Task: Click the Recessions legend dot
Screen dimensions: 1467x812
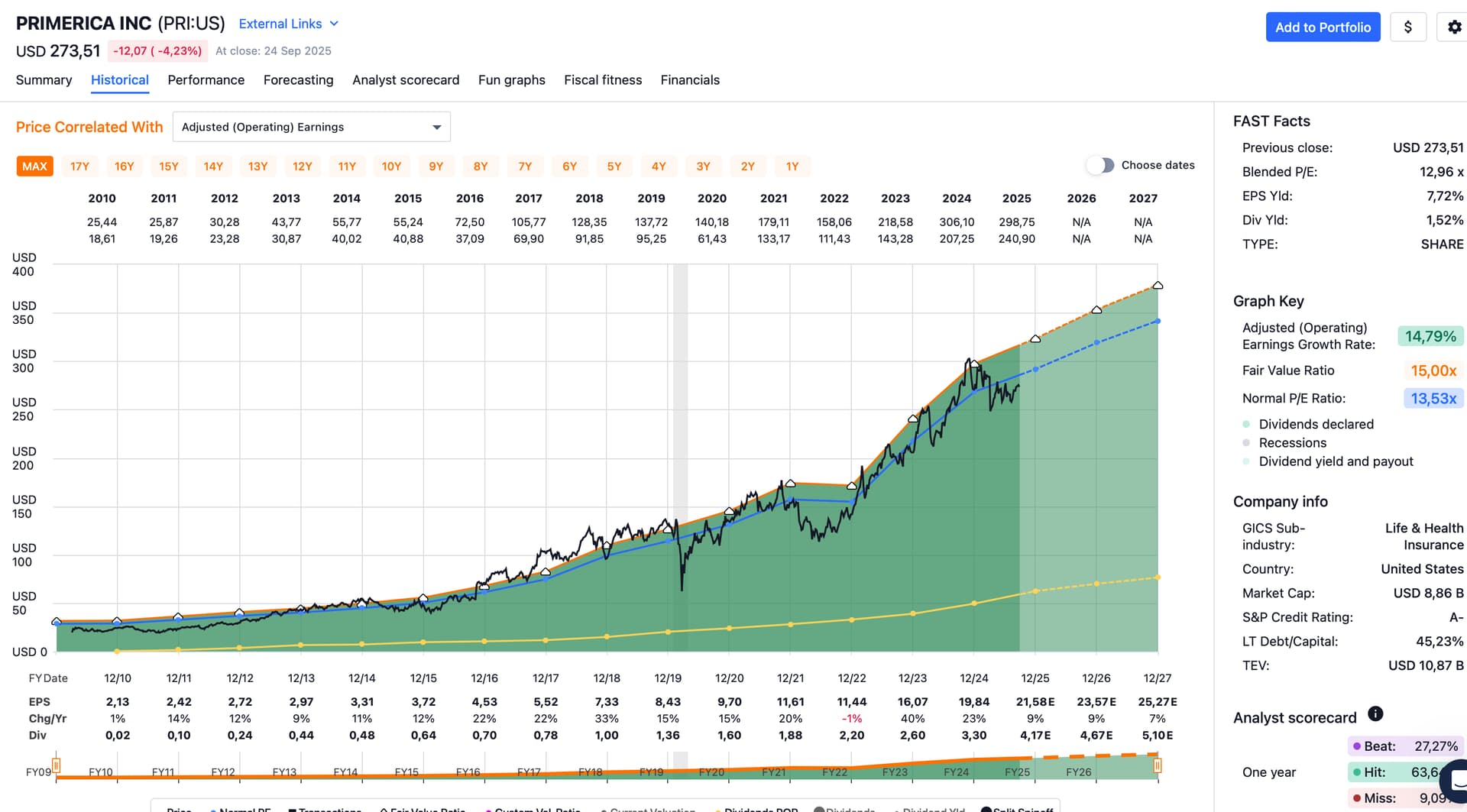Action: (x=1246, y=443)
